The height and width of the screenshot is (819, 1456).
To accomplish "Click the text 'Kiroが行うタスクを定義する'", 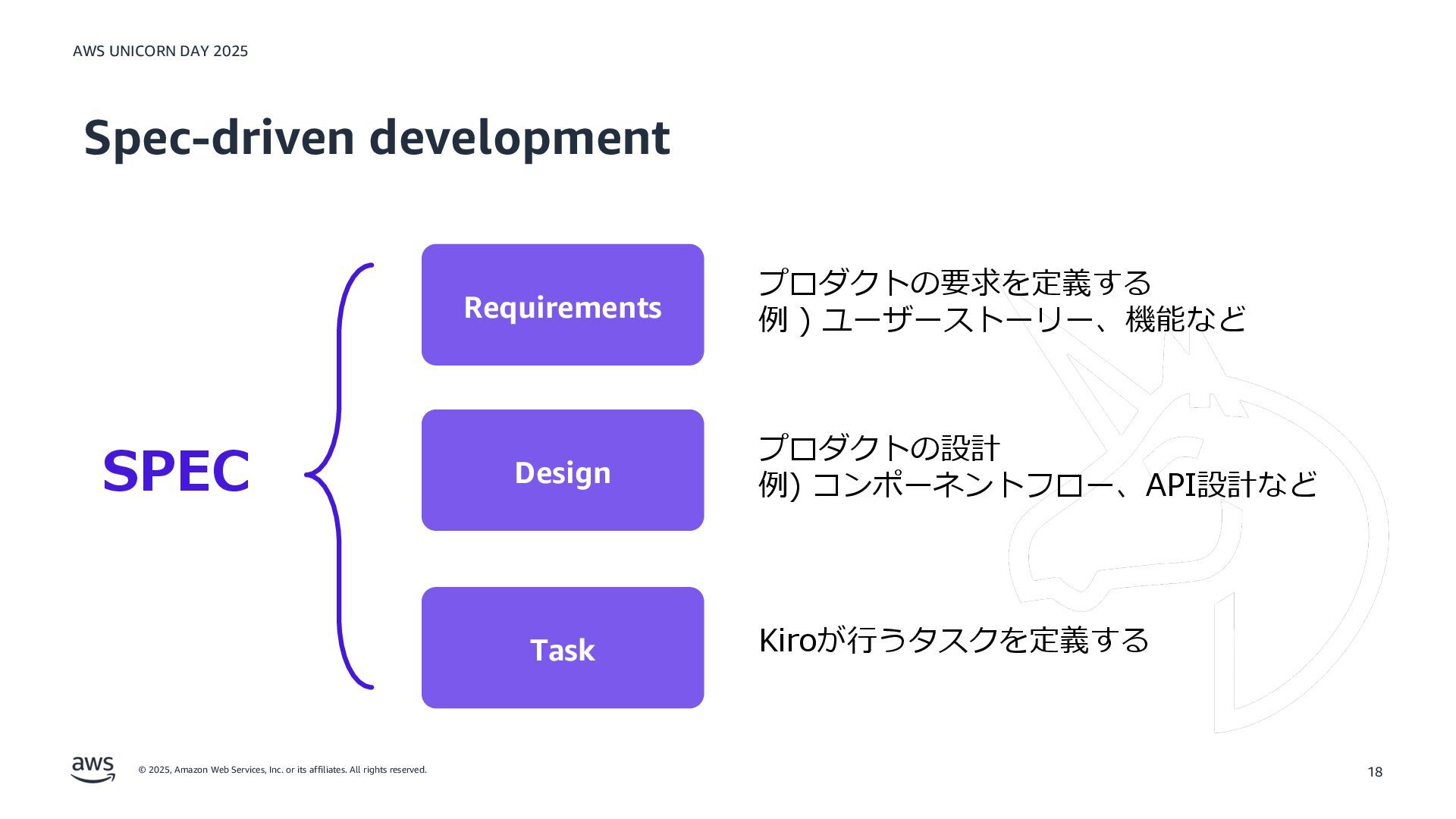I will (954, 640).
